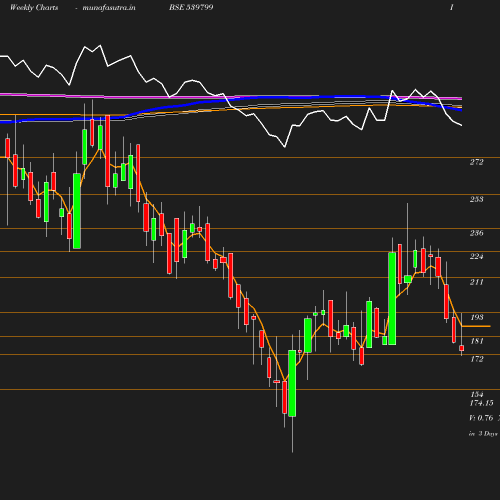Click the 193 price level label
The height and width of the screenshot is (500, 500).
pos(477,317)
